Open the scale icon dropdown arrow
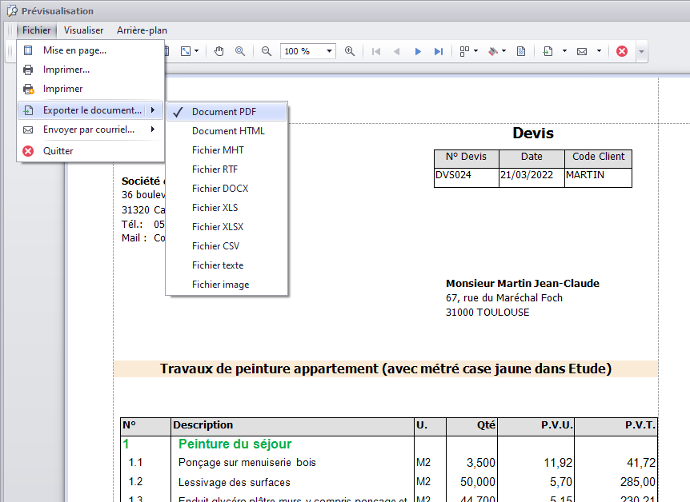690x502 pixels. tap(197, 51)
